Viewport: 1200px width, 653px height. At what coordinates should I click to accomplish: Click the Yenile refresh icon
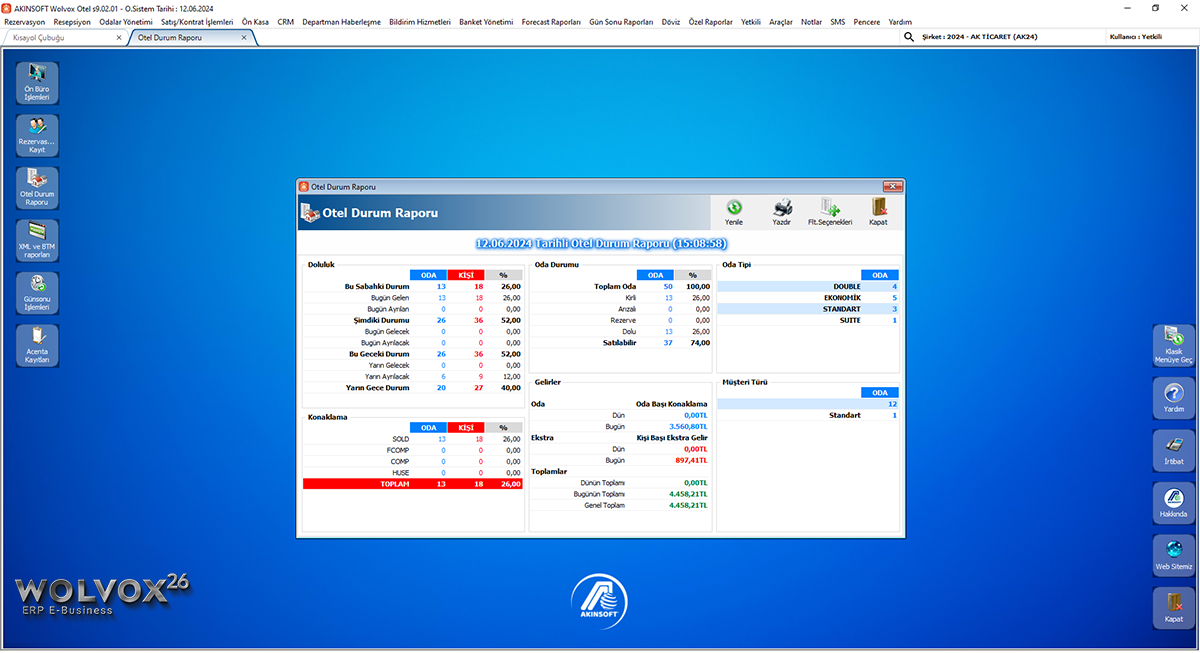pyautogui.click(x=733, y=211)
